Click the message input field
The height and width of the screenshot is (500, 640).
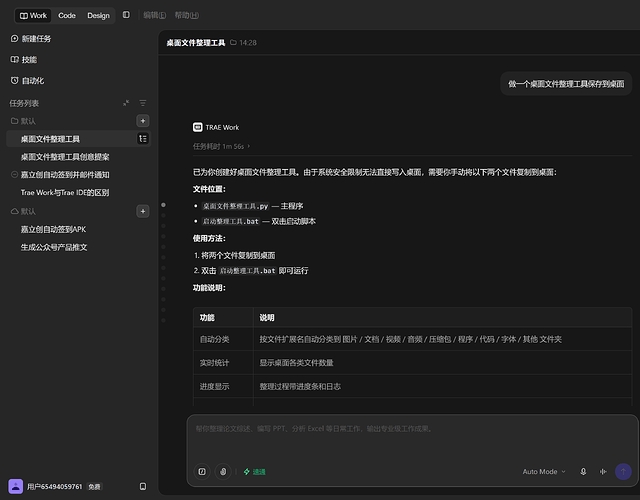pos(412,439)
